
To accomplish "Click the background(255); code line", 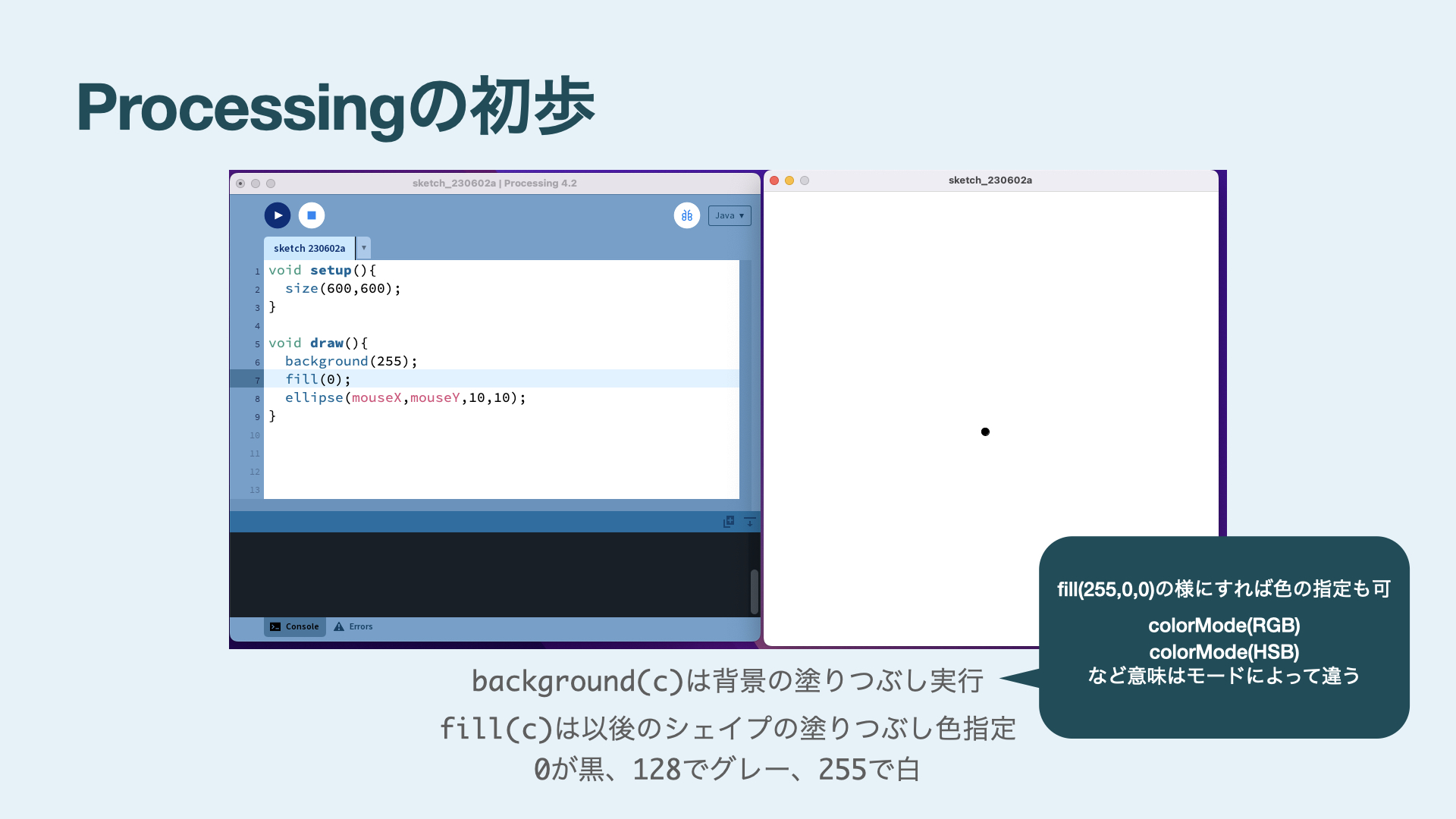I will tap(350, 361).
